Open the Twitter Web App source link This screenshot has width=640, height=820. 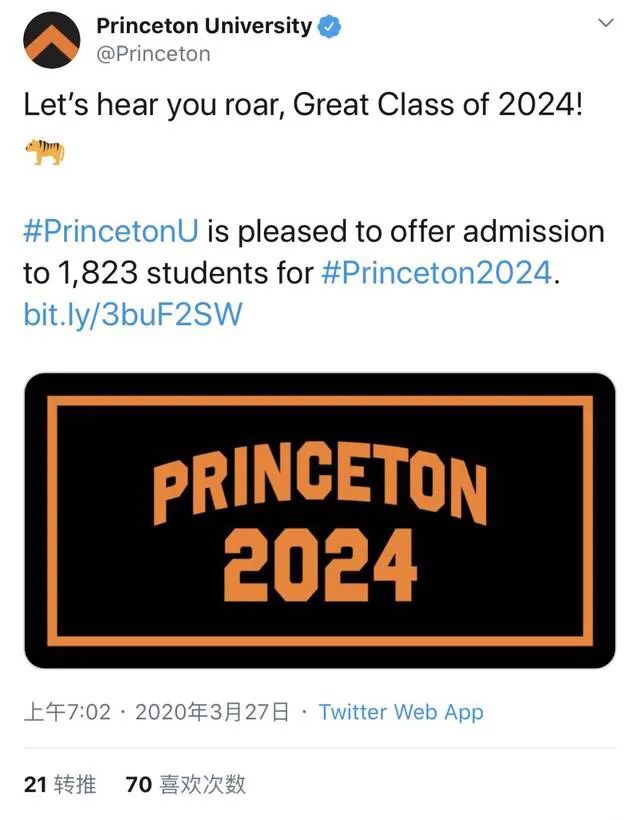coord(401,712)
